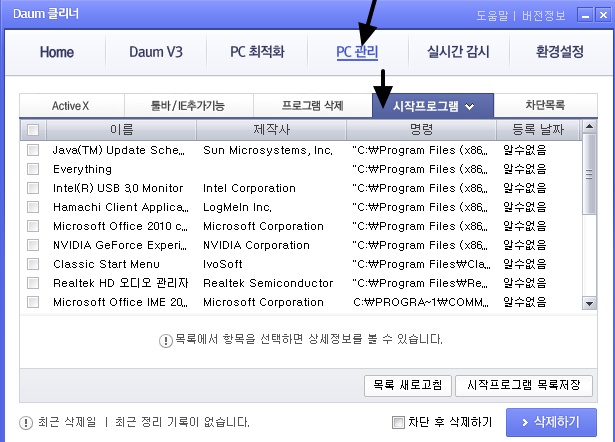Click the list scrollbar up arrow
The height and width of the screenshot is (442, 615).
pos(589,127)
